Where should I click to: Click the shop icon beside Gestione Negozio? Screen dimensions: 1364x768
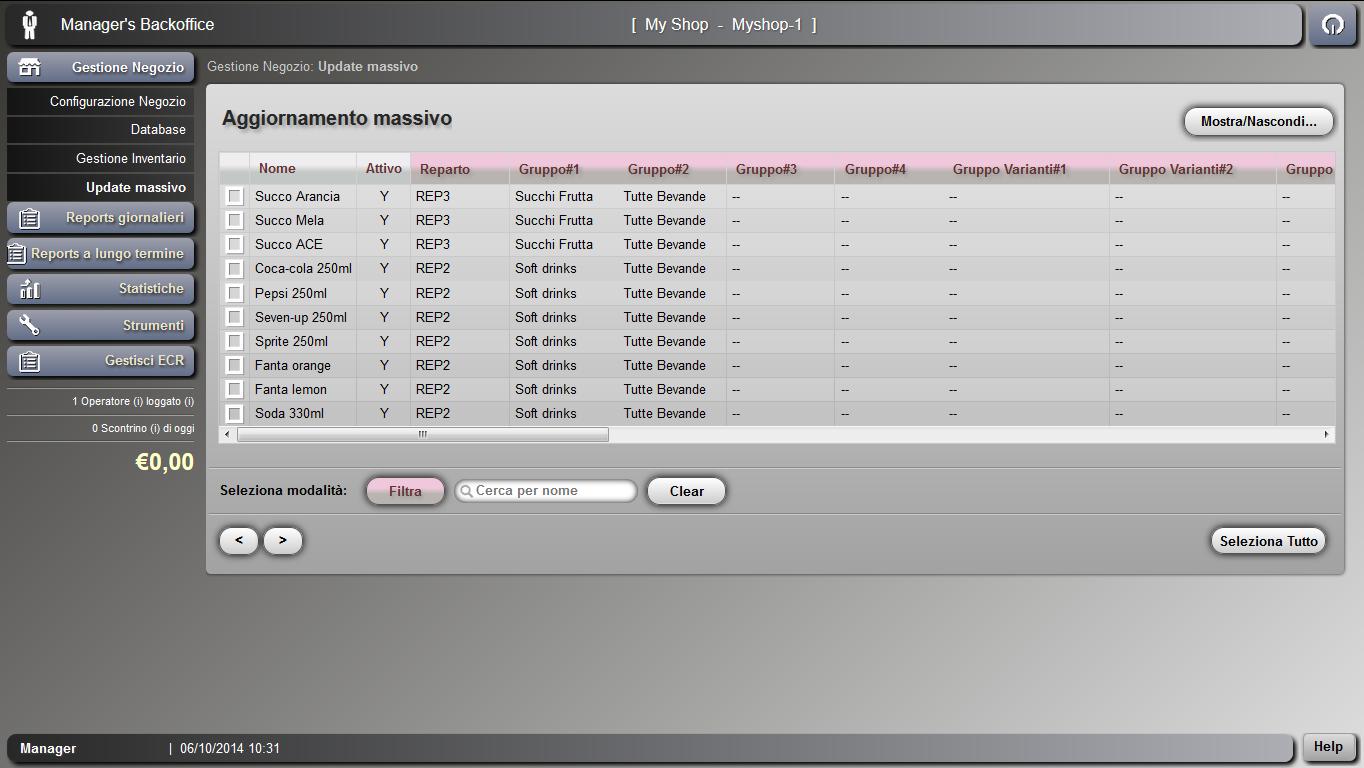click(30, 67)
